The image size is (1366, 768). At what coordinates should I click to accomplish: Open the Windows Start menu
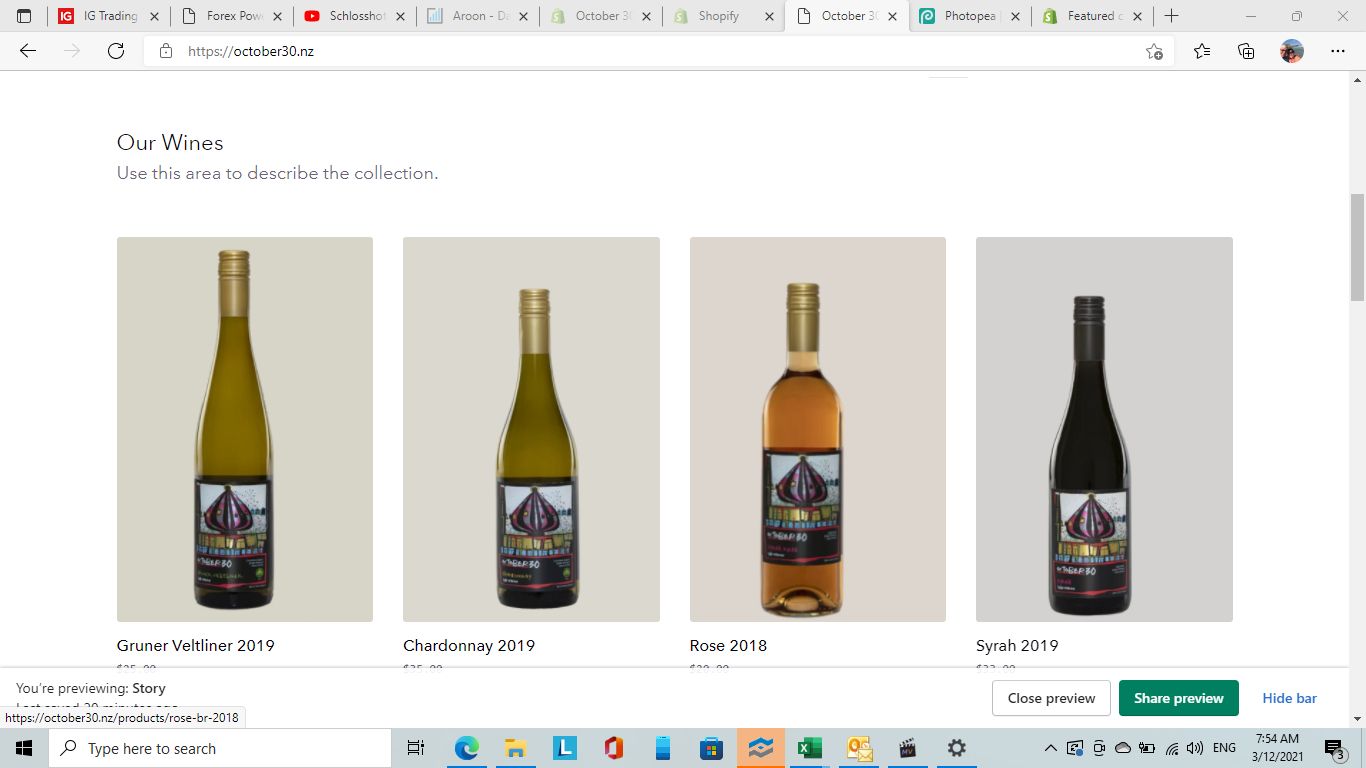(x=24, y=748)
